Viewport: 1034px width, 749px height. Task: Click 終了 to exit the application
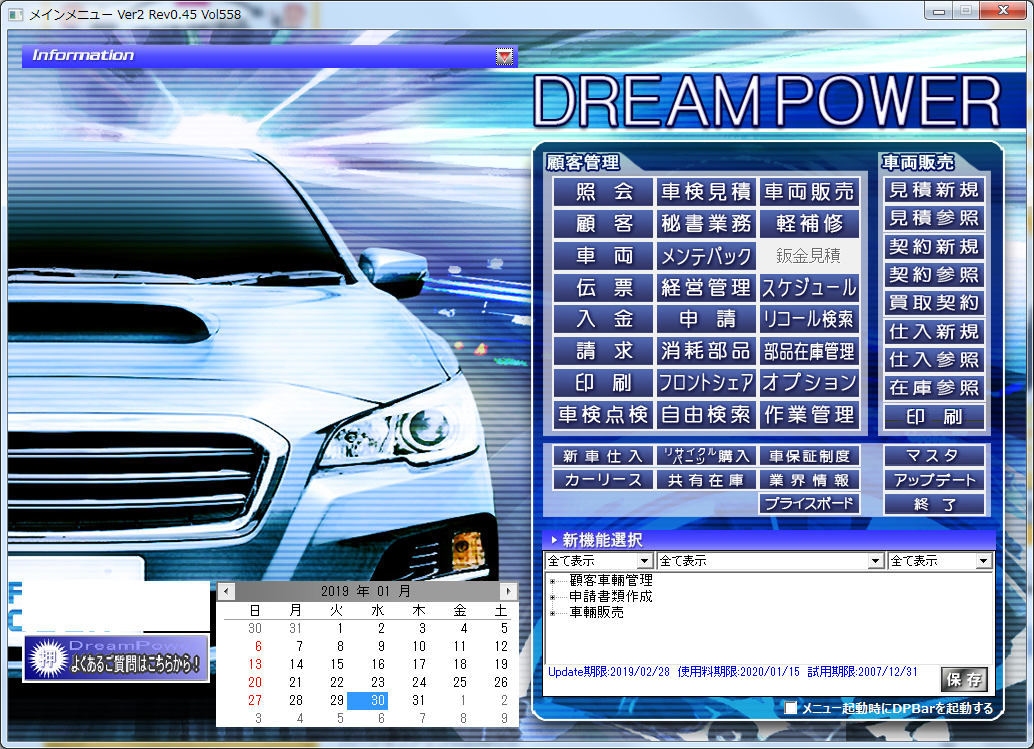(934, 504)
